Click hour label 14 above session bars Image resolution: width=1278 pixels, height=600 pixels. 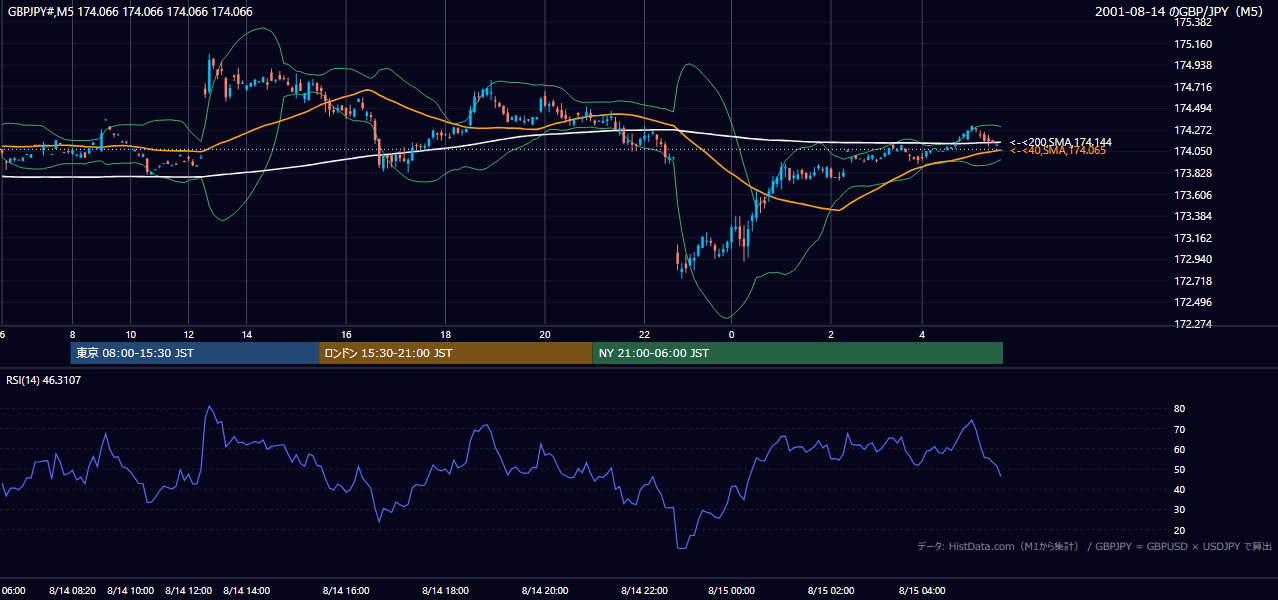(x=246, y=334)
